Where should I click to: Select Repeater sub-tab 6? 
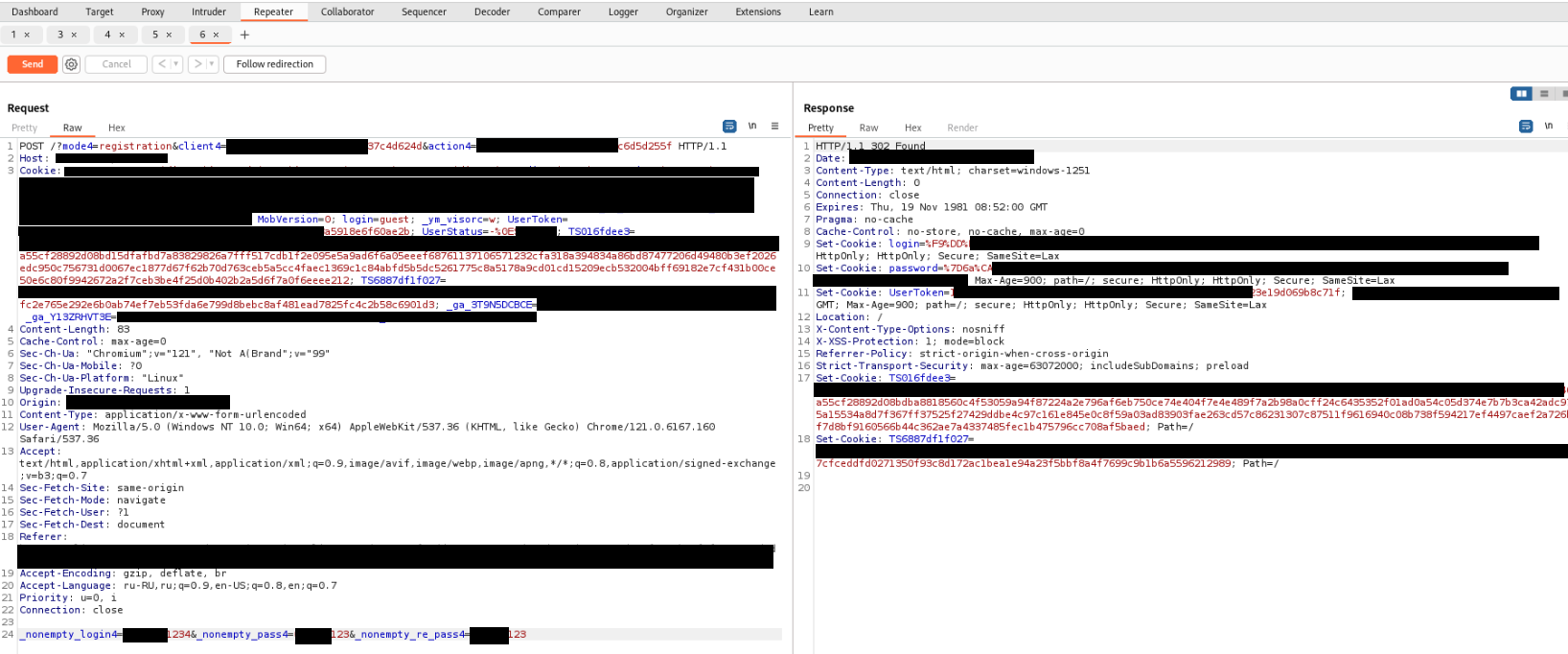202,35
